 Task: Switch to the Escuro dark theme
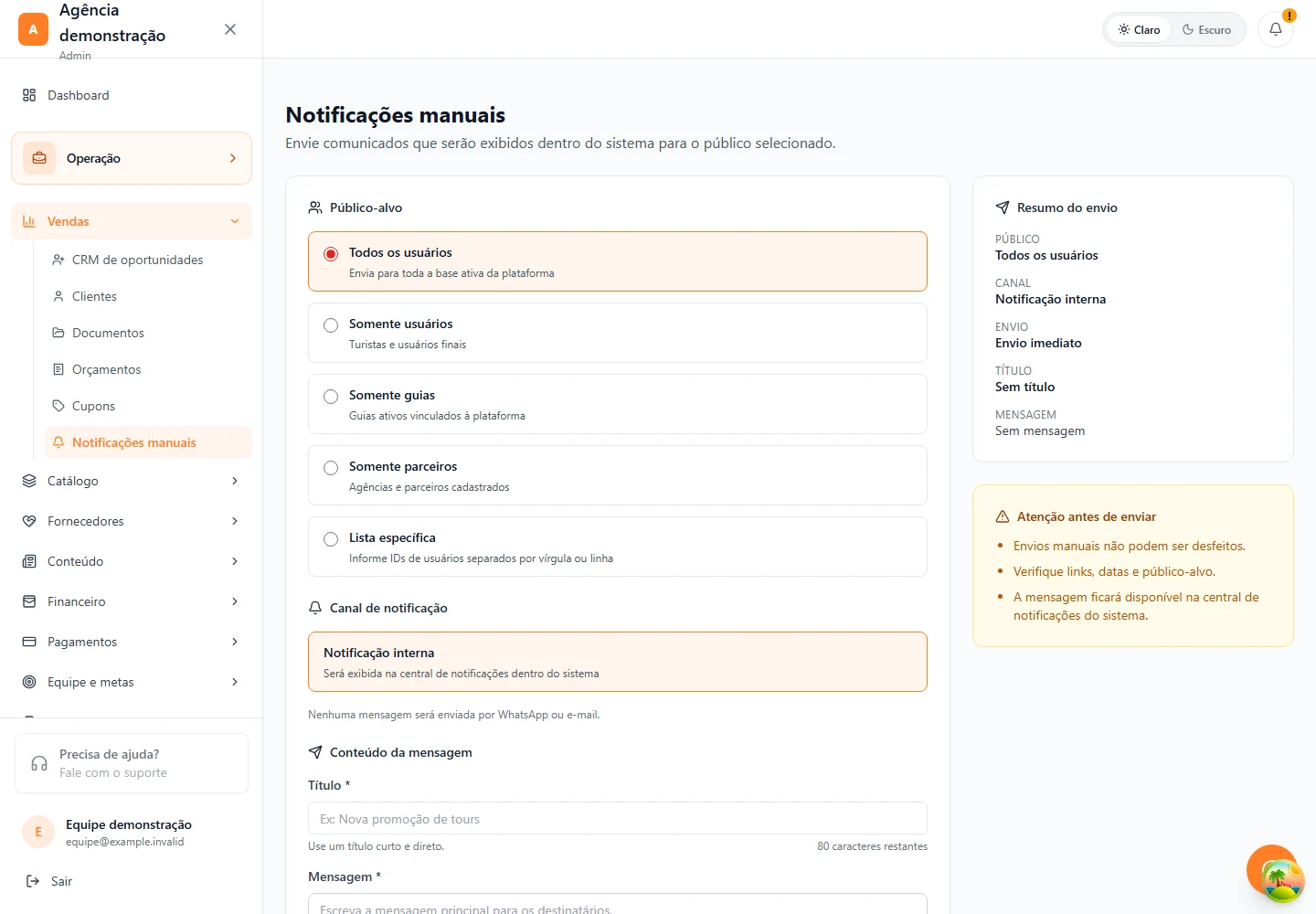(x=1206, y=29)
